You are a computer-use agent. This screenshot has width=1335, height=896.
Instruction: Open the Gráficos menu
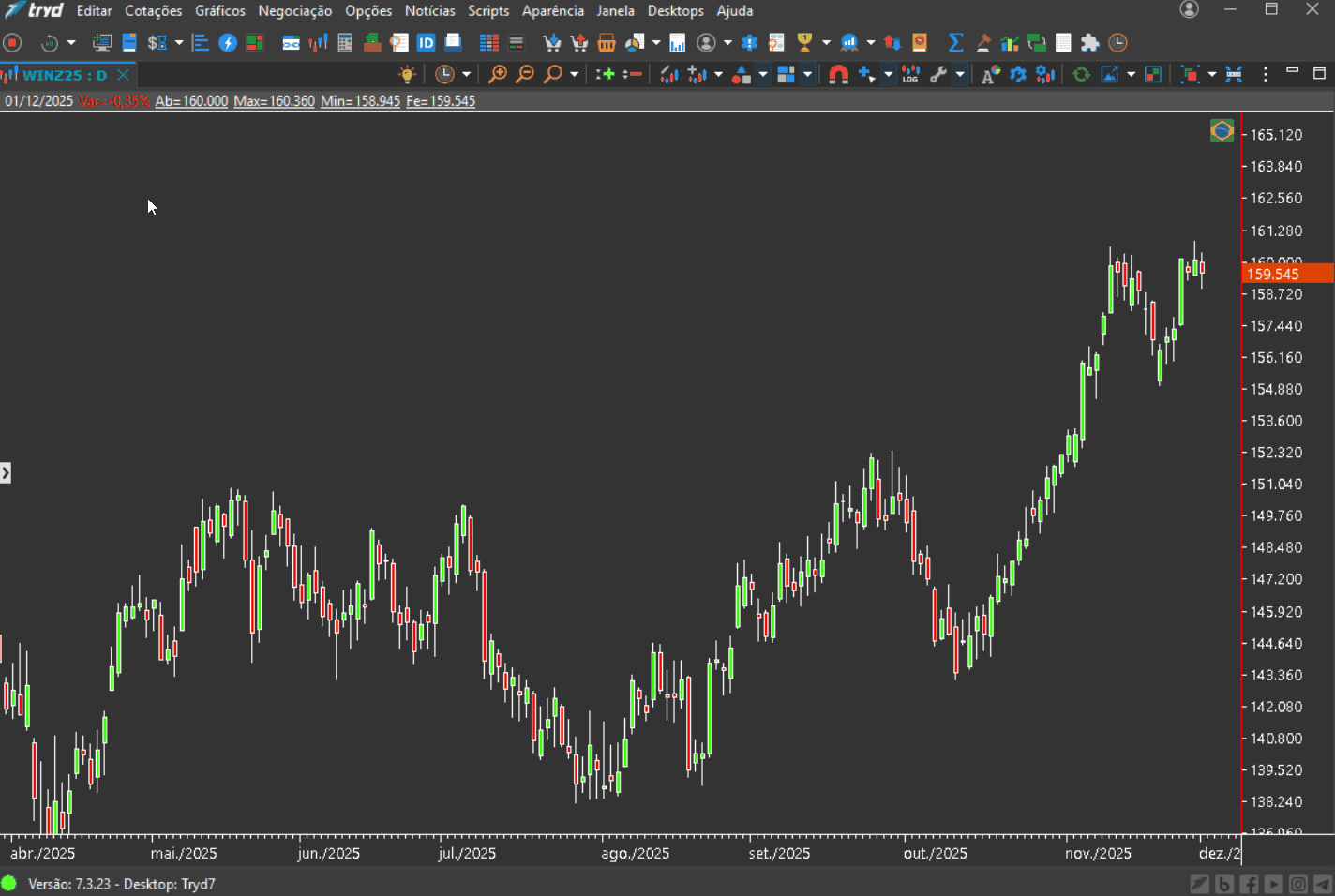(220, 11)
